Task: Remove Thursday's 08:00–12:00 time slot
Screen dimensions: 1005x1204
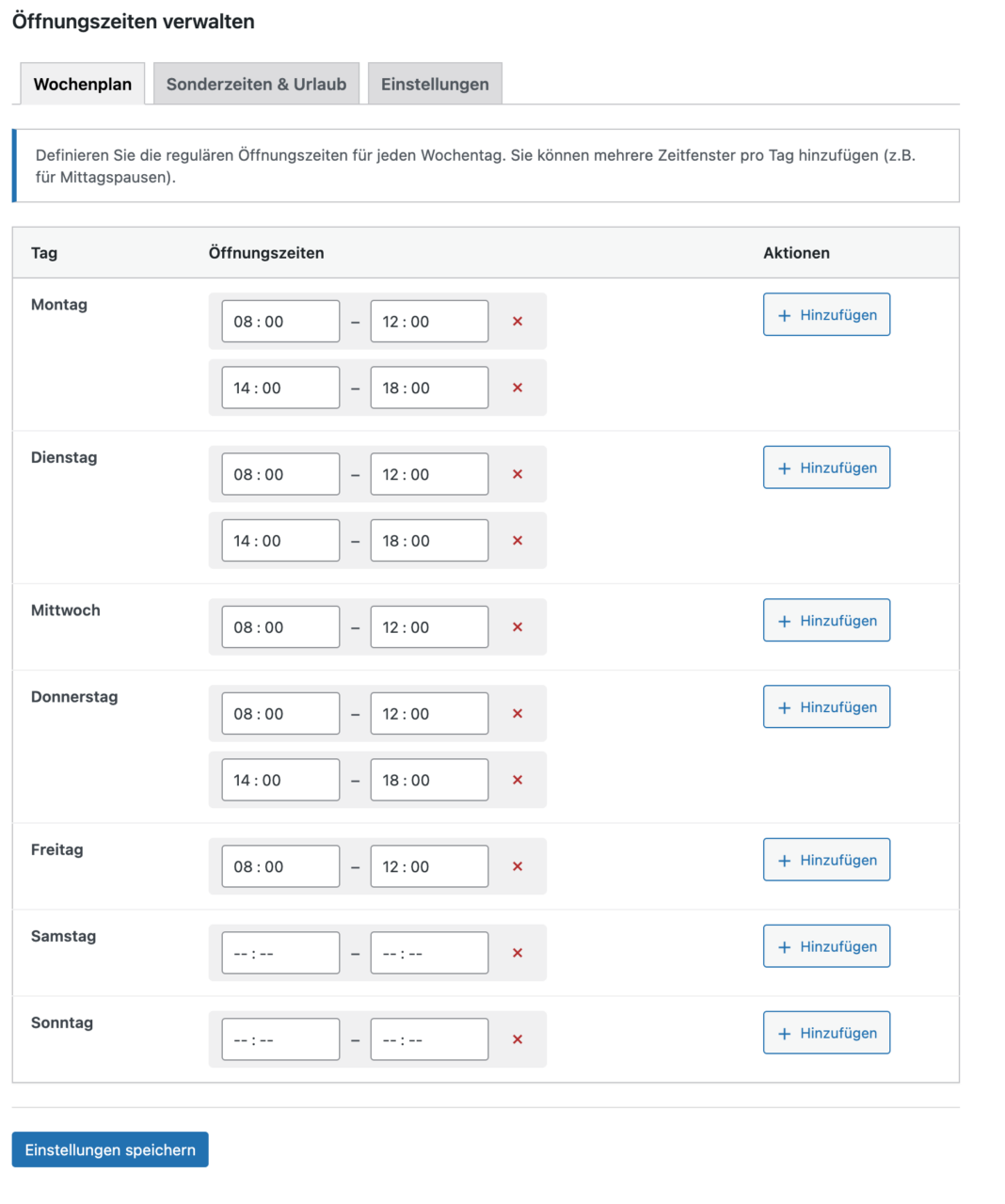Action: tap(517, 714)
